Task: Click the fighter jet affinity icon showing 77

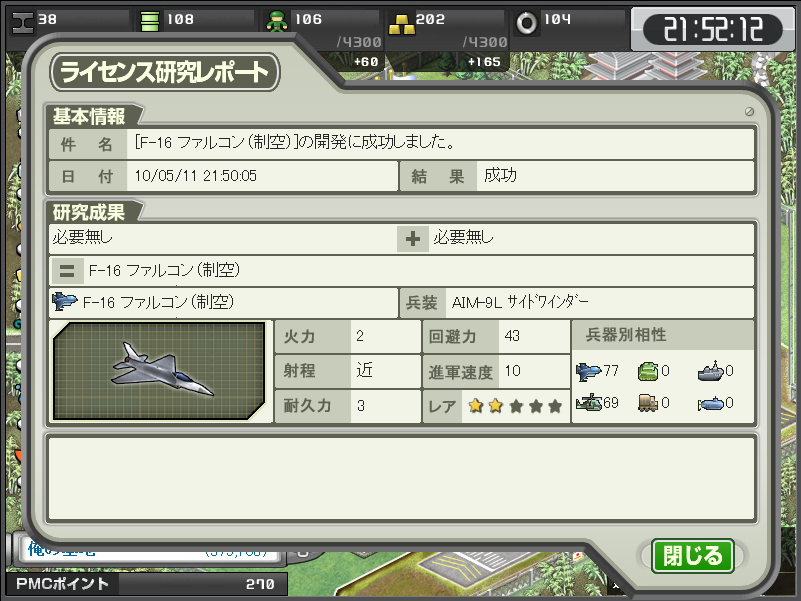Action: coord(588,371)
